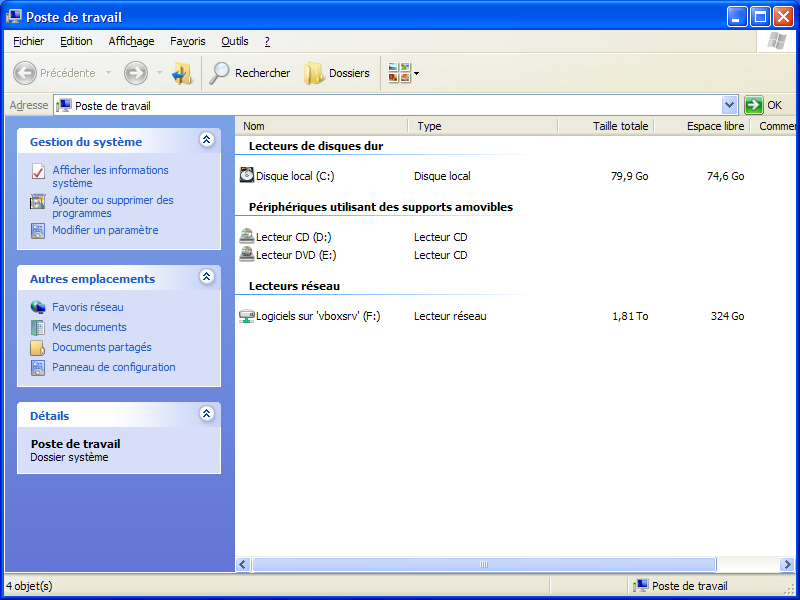Screen dimensions: 800x600
Task: Expand the address bar dropdown arrow
Action: [x=729, y=105]
